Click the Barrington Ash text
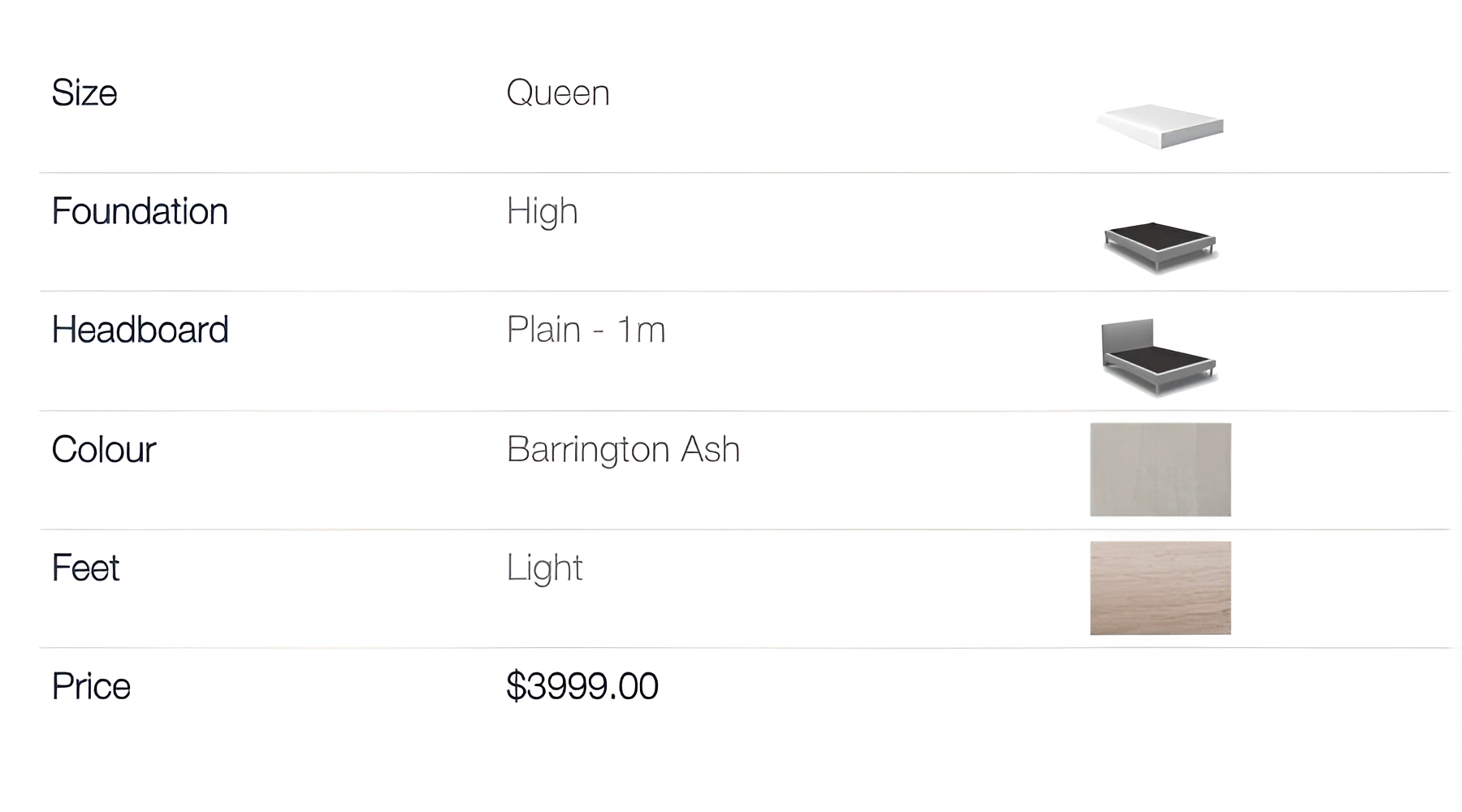 point(623,449)
